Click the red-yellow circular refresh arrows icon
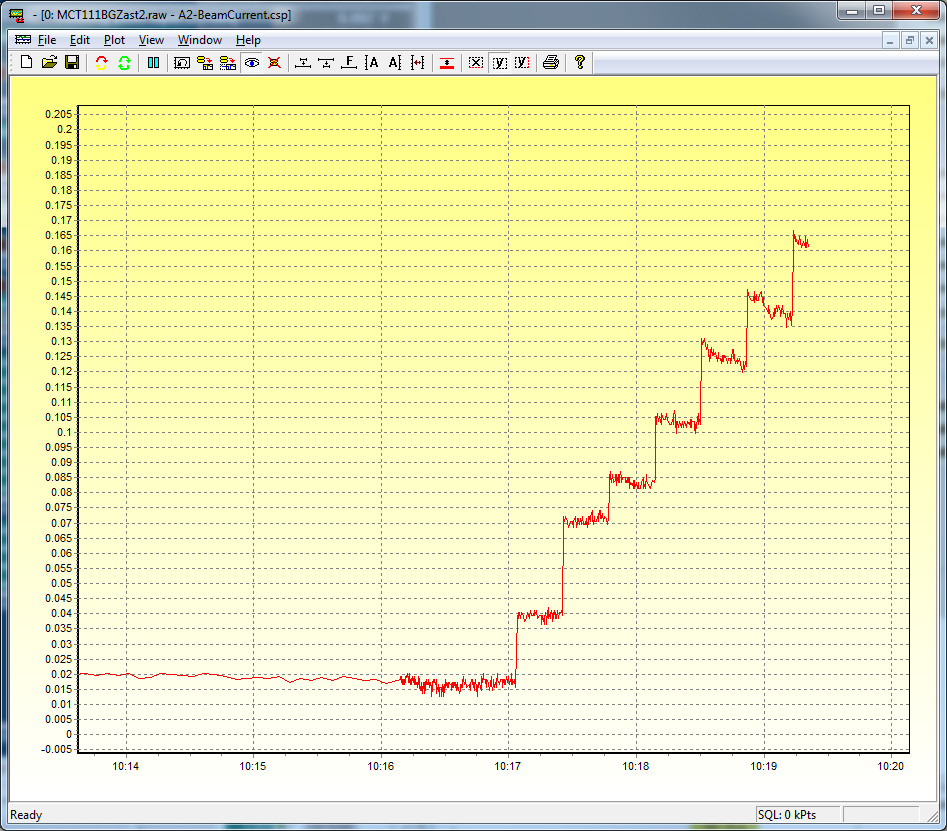 pos(101,63)
